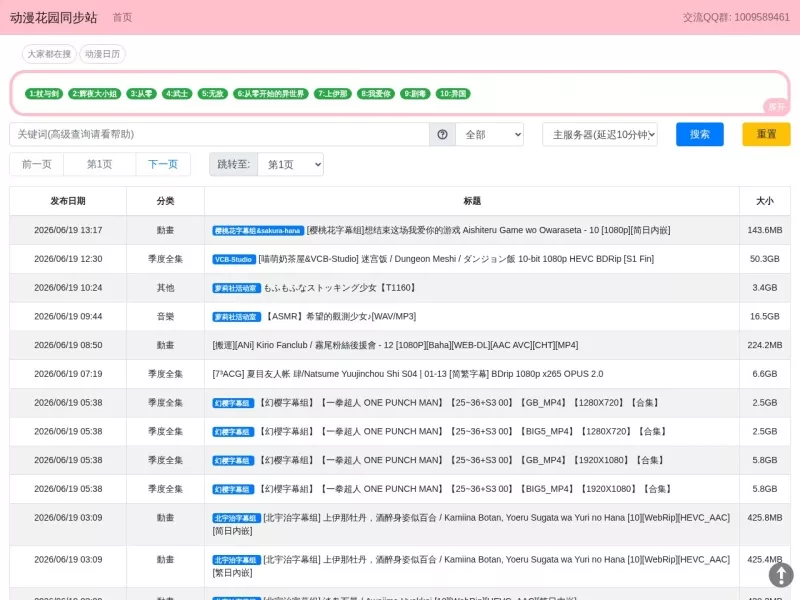This screenshot has height=600, width=800.
Task: Open ONE PUNCH MAN GB_MP4 1280X720 title
Action: [x=460, y=403]
